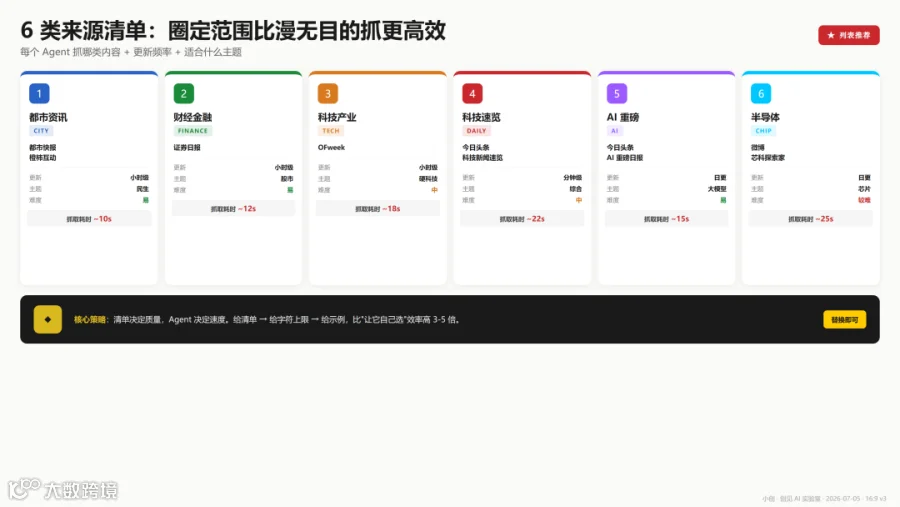Click the blue number 1 badge
This screenshot has width=900, height=507.
(x=39, y=94)
